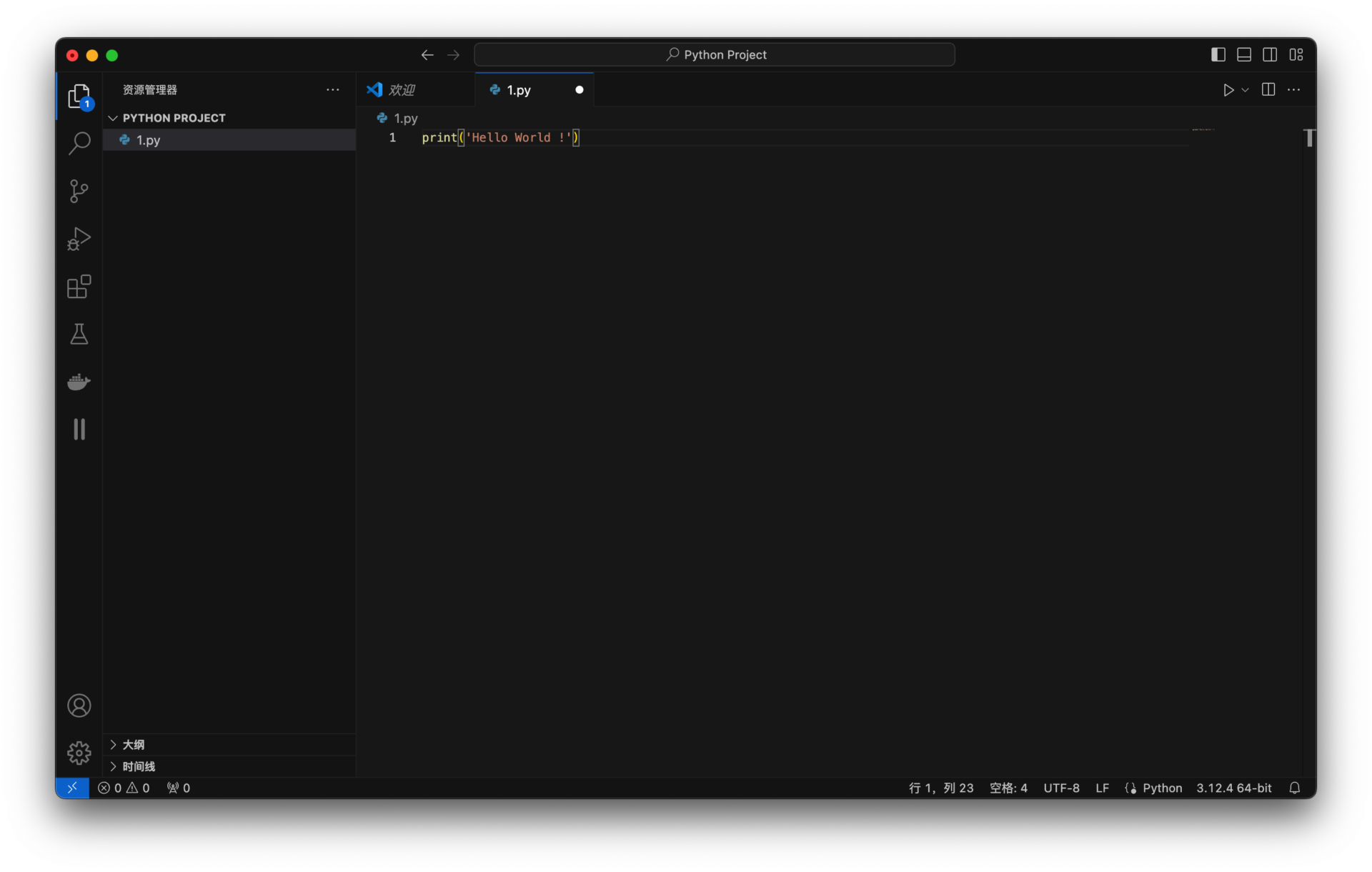Screen dimensions: 1372x872
Task: Select 1.py in the file tree
Action: tap(229, 140)
